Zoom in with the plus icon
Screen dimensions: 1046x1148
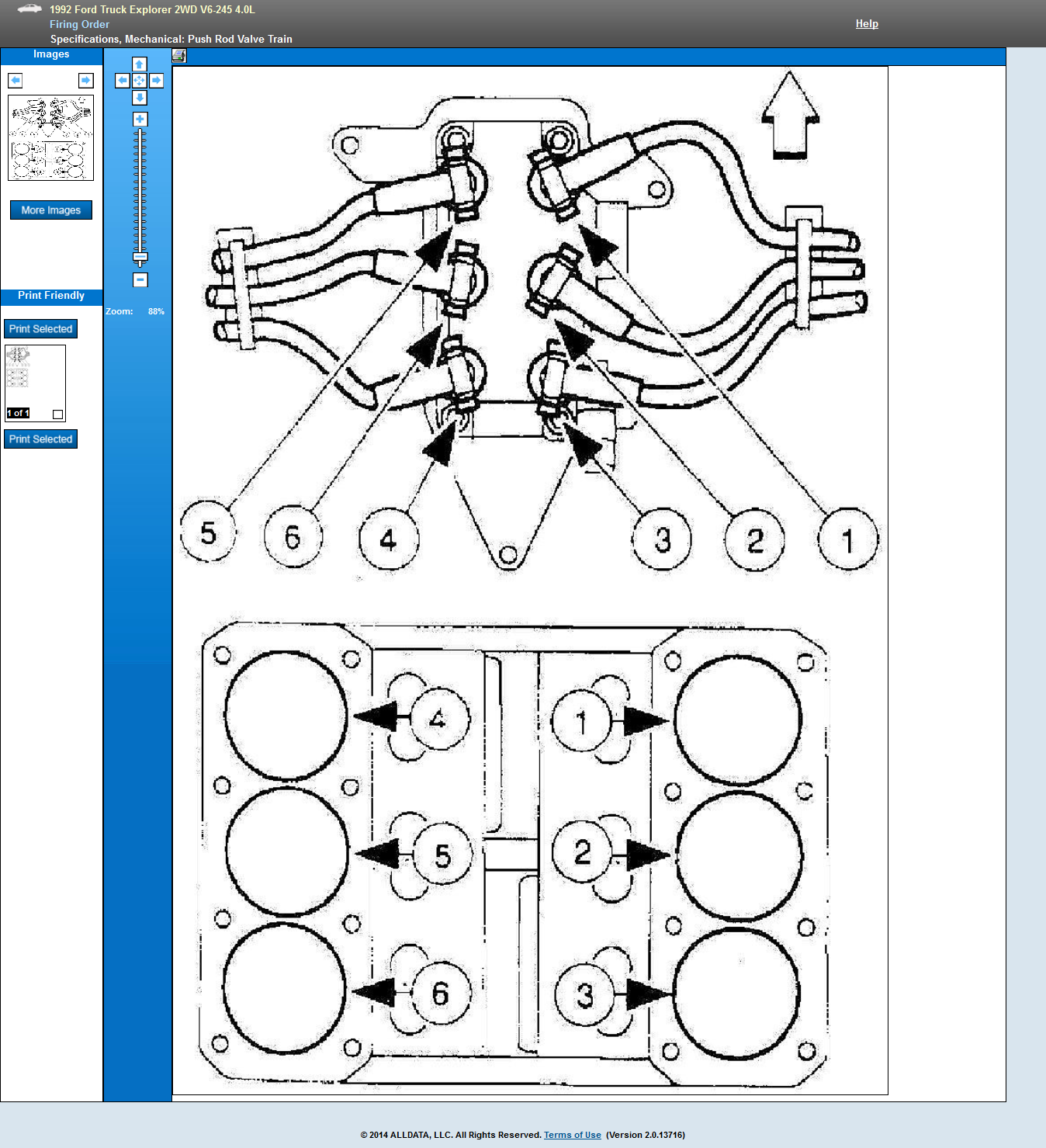(x=140, y=119)
